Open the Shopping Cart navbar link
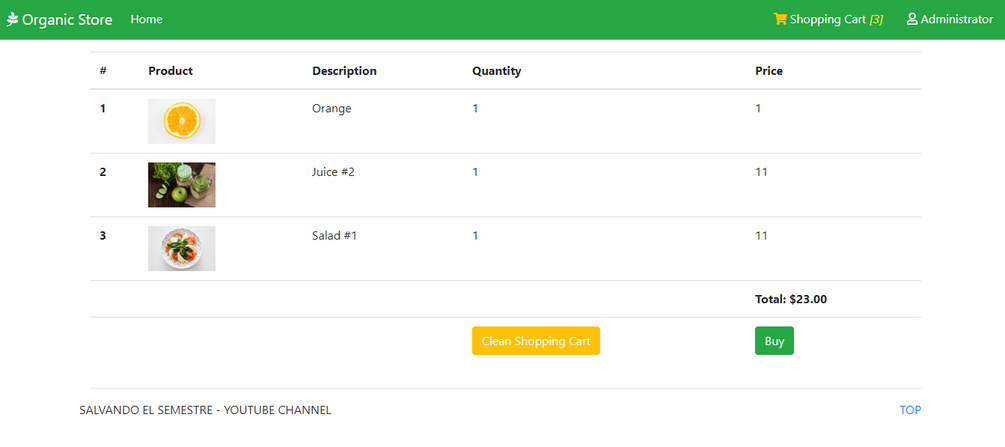The width and height of the screenshot is (1005, 447). [x=828, y=19]
